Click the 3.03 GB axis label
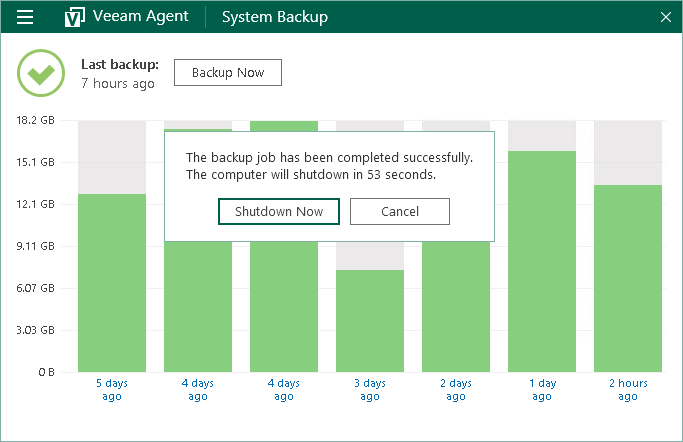683x442 pixels. pos(35,330)
